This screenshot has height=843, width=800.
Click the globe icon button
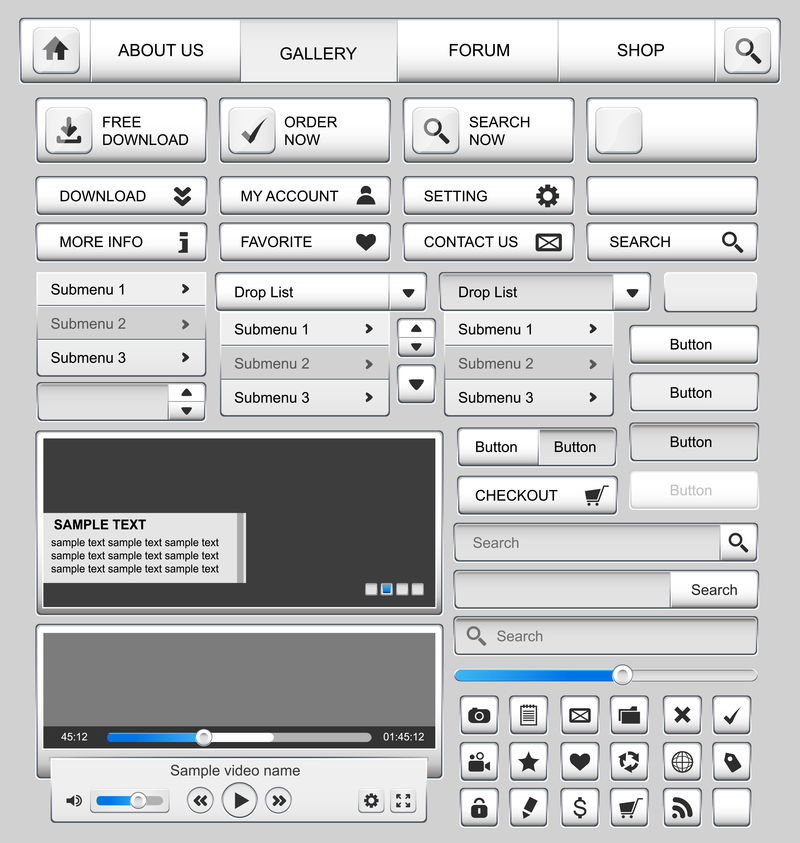[x=682, y=761]
